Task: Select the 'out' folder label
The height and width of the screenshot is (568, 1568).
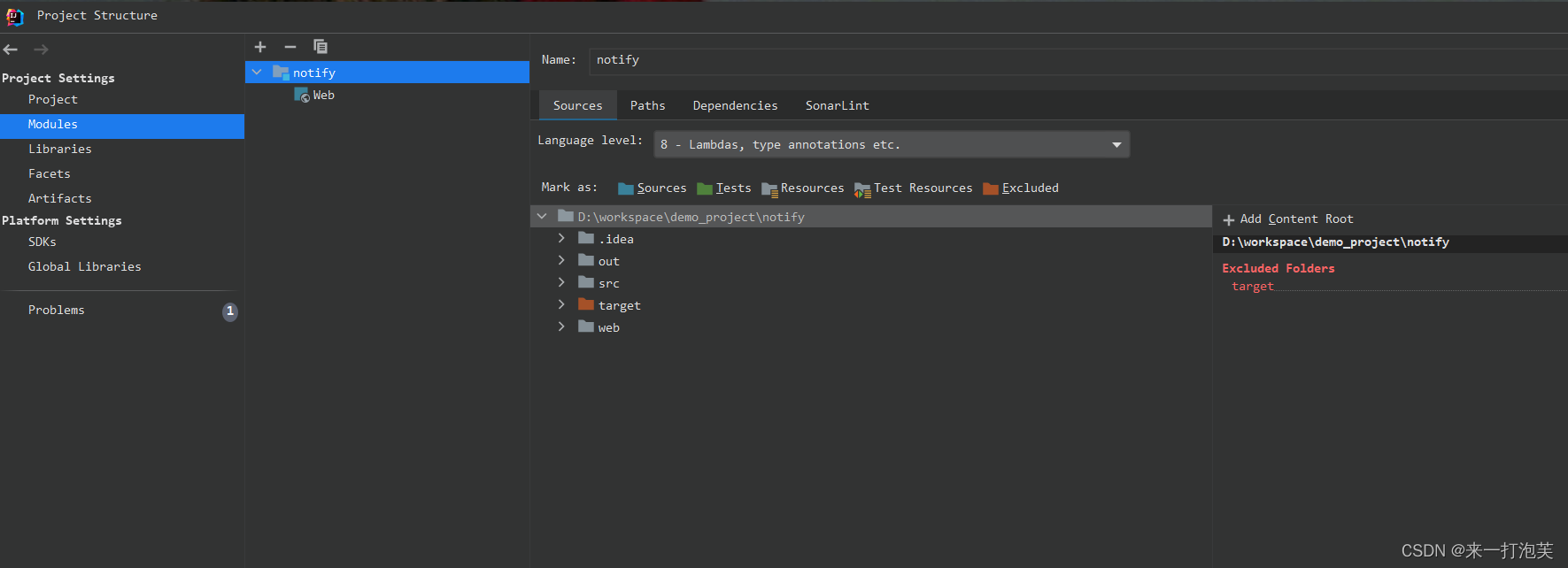Action: point(609,262)
